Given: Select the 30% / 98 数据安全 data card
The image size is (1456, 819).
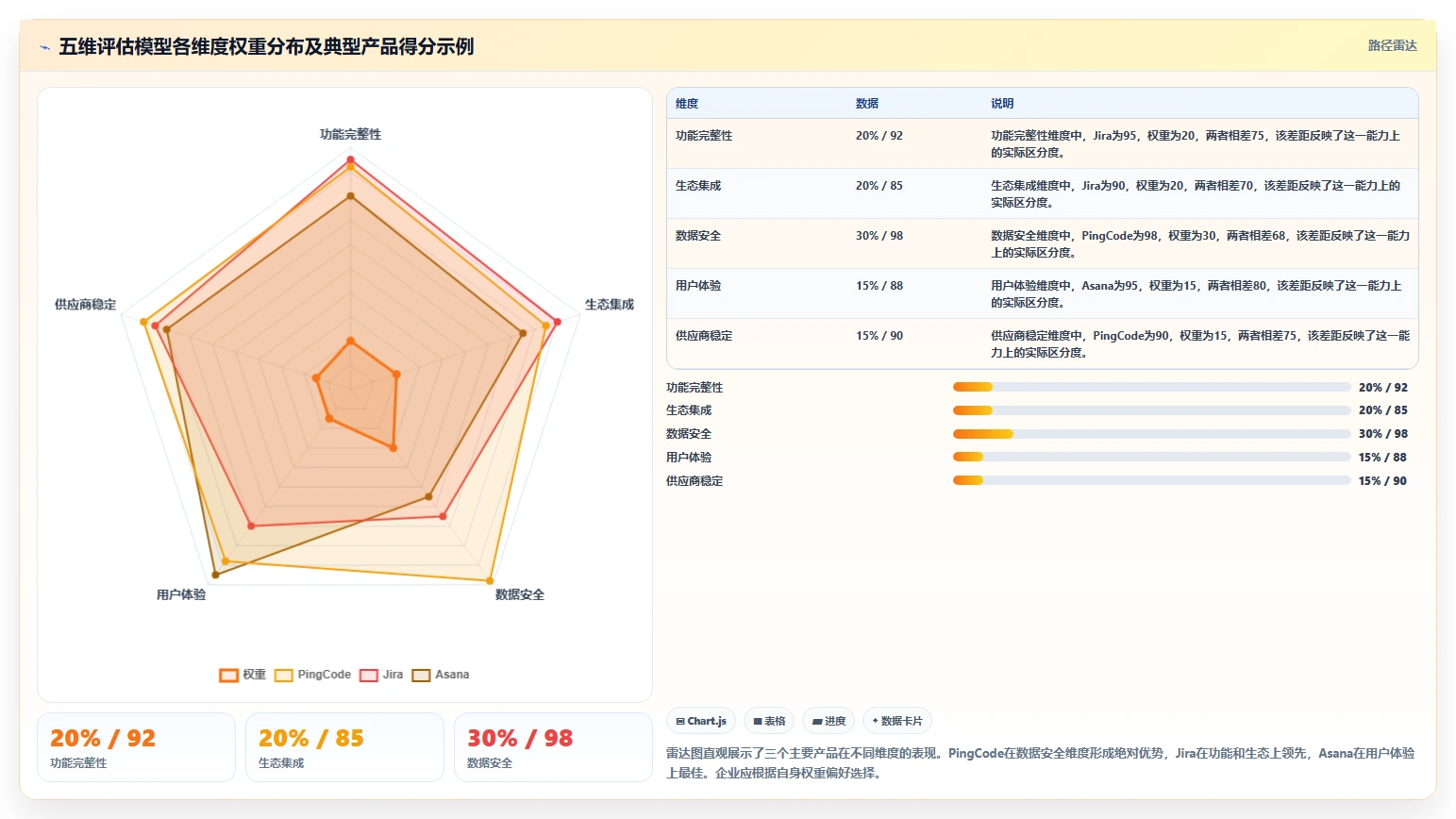Looking at the screenshot, I should pos(553,747).
